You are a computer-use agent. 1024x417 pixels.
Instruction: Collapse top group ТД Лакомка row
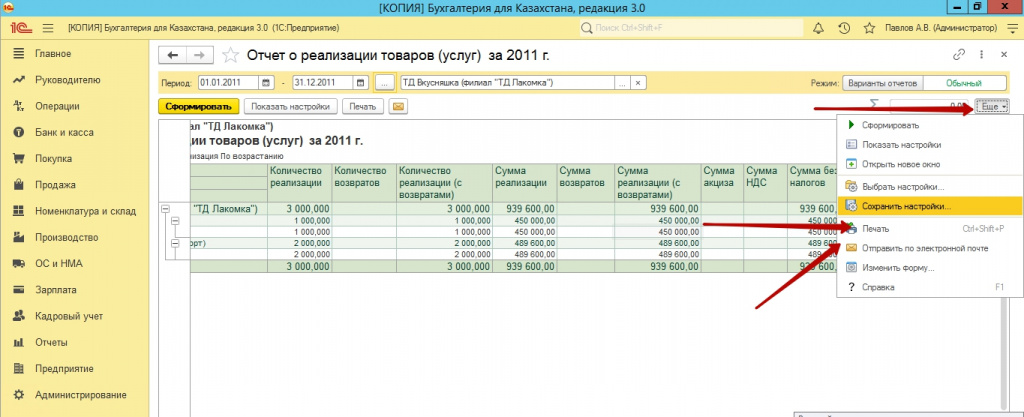click(x=165, y=209)
